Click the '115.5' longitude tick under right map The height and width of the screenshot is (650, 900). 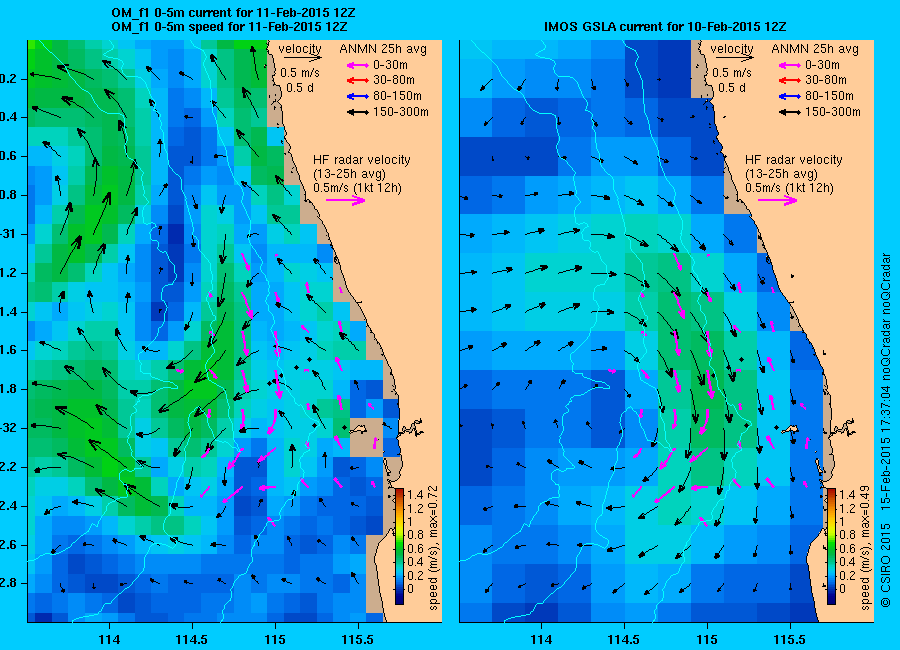pyautogui.click(x=790, y=639)
